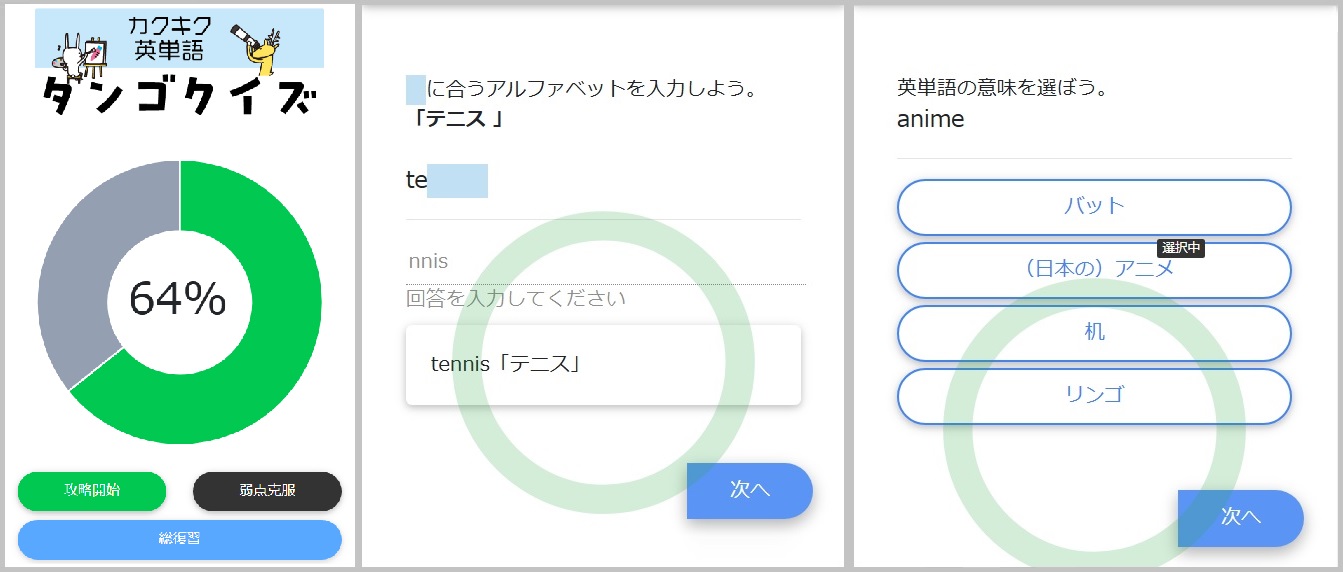The width and height of the screenshot is (1343, 572).
Task: Select the （日本の）アニメ answer option
Action: (x=1094, y=270)
